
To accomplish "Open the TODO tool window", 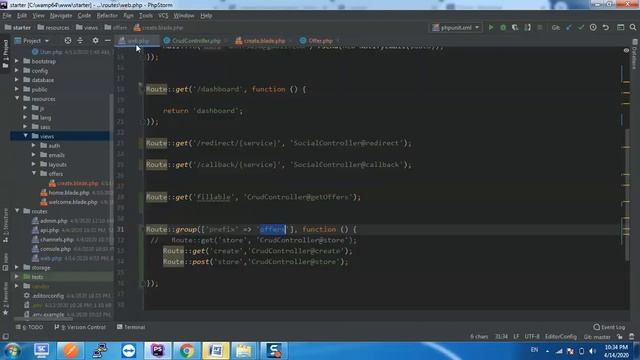I will click(x=29, y=327).
